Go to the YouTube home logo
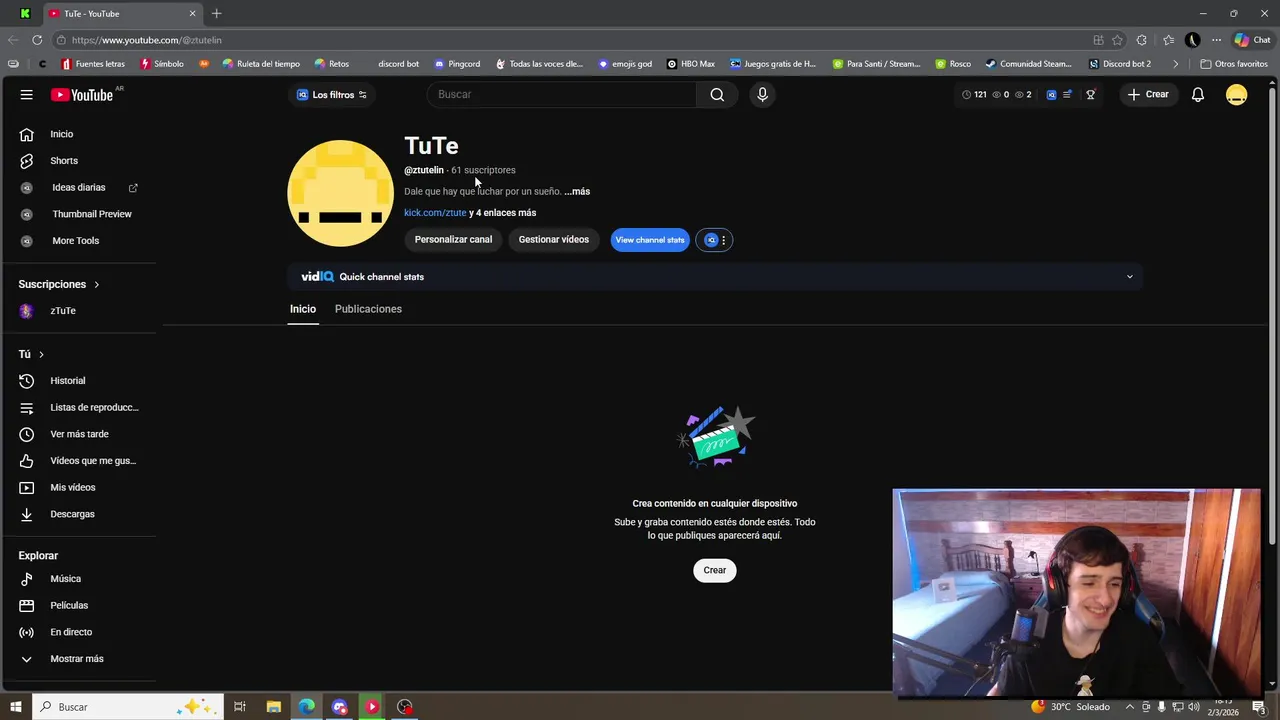Viewport: 1280px width, 720px height. pyautogui.click(x=82, y=94)
